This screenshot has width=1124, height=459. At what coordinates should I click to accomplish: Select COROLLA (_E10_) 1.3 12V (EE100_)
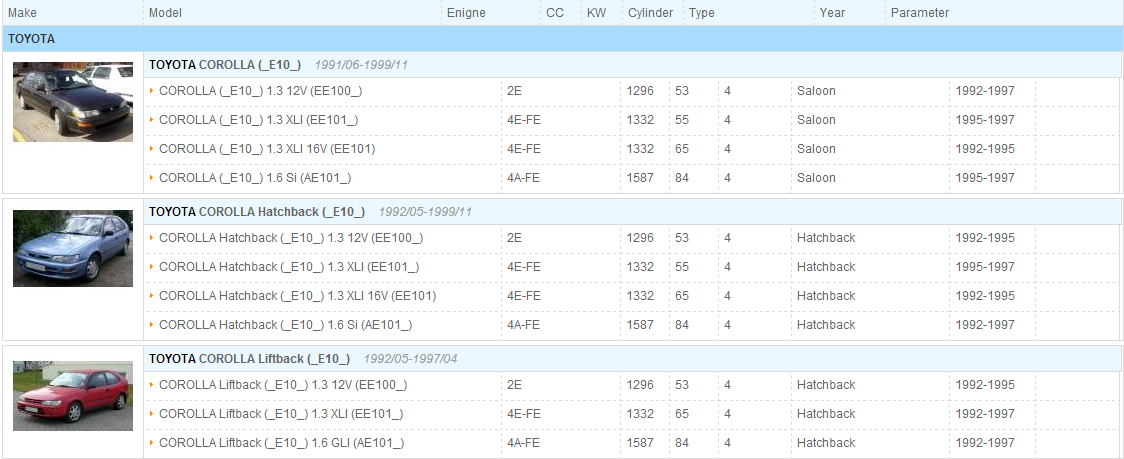[260, 91]
